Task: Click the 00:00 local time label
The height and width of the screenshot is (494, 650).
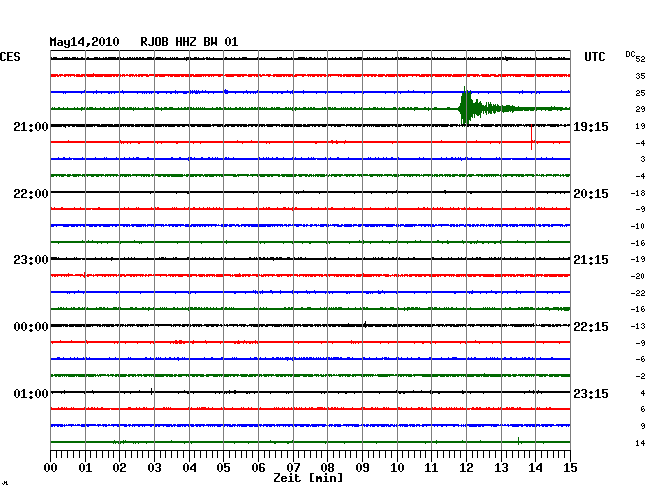Action: coord(31,327)
